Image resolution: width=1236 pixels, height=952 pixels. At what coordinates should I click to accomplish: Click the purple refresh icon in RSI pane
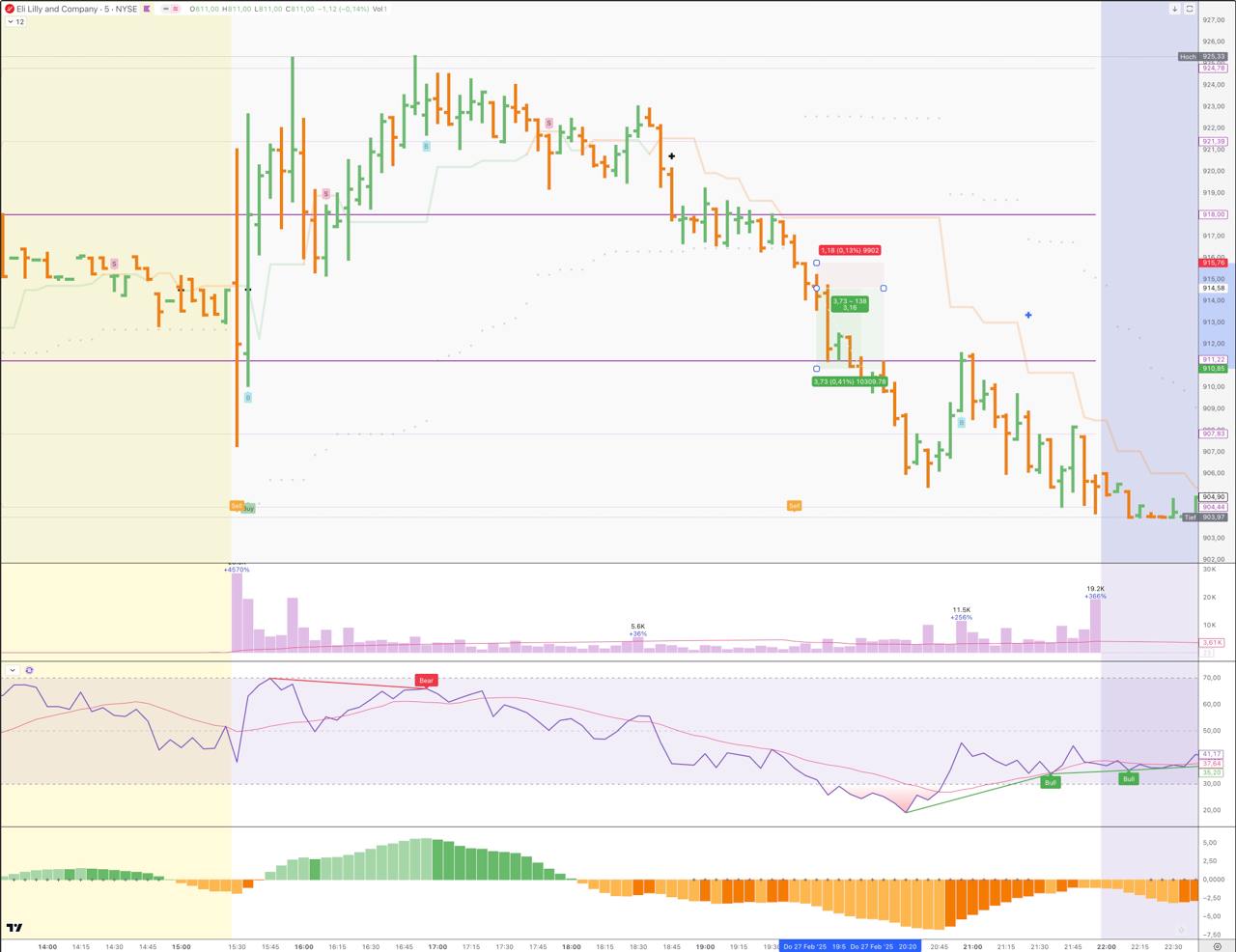tap(29, 670)
